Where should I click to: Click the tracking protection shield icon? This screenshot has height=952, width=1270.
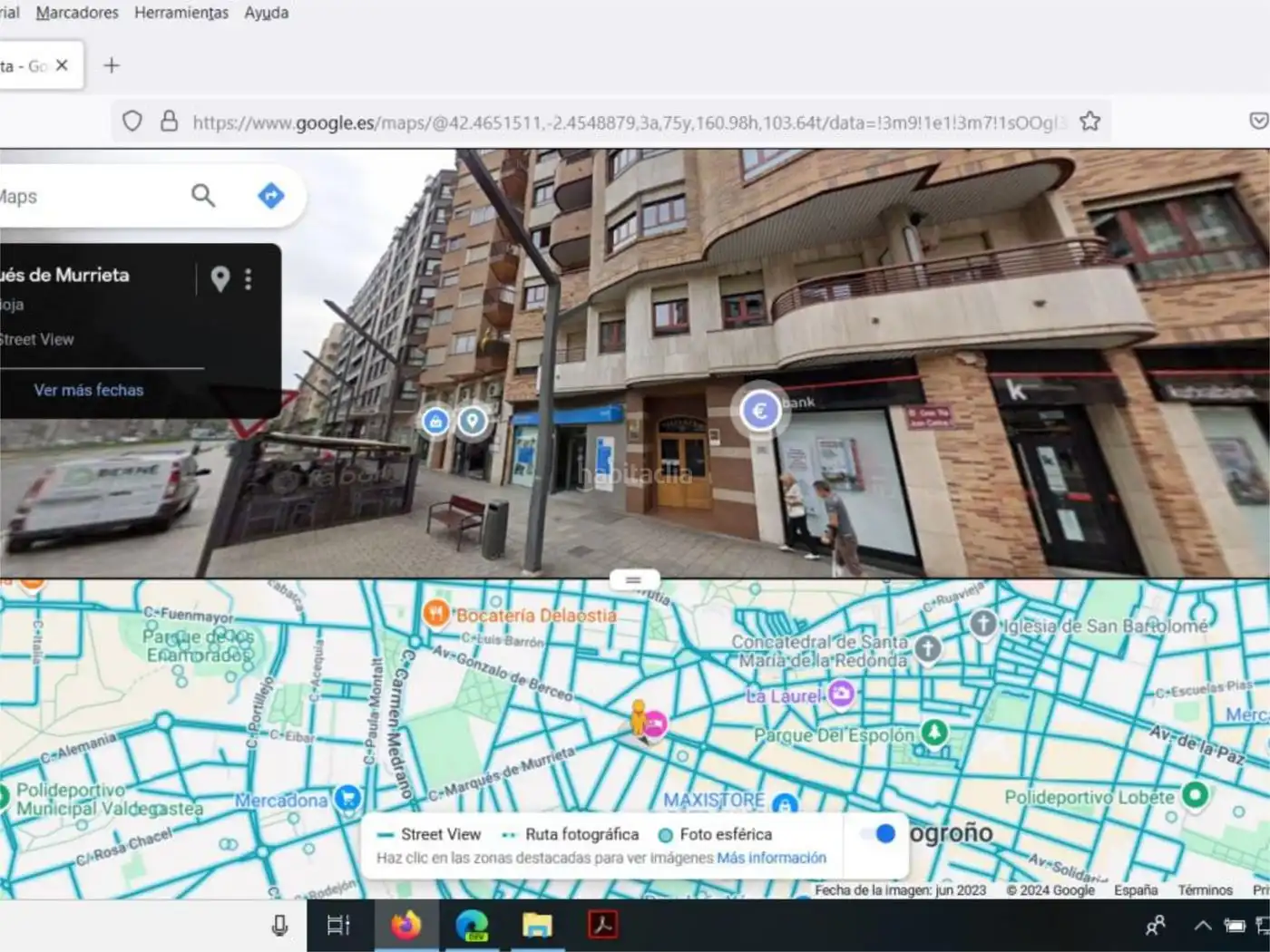click(x=132, y=121)
